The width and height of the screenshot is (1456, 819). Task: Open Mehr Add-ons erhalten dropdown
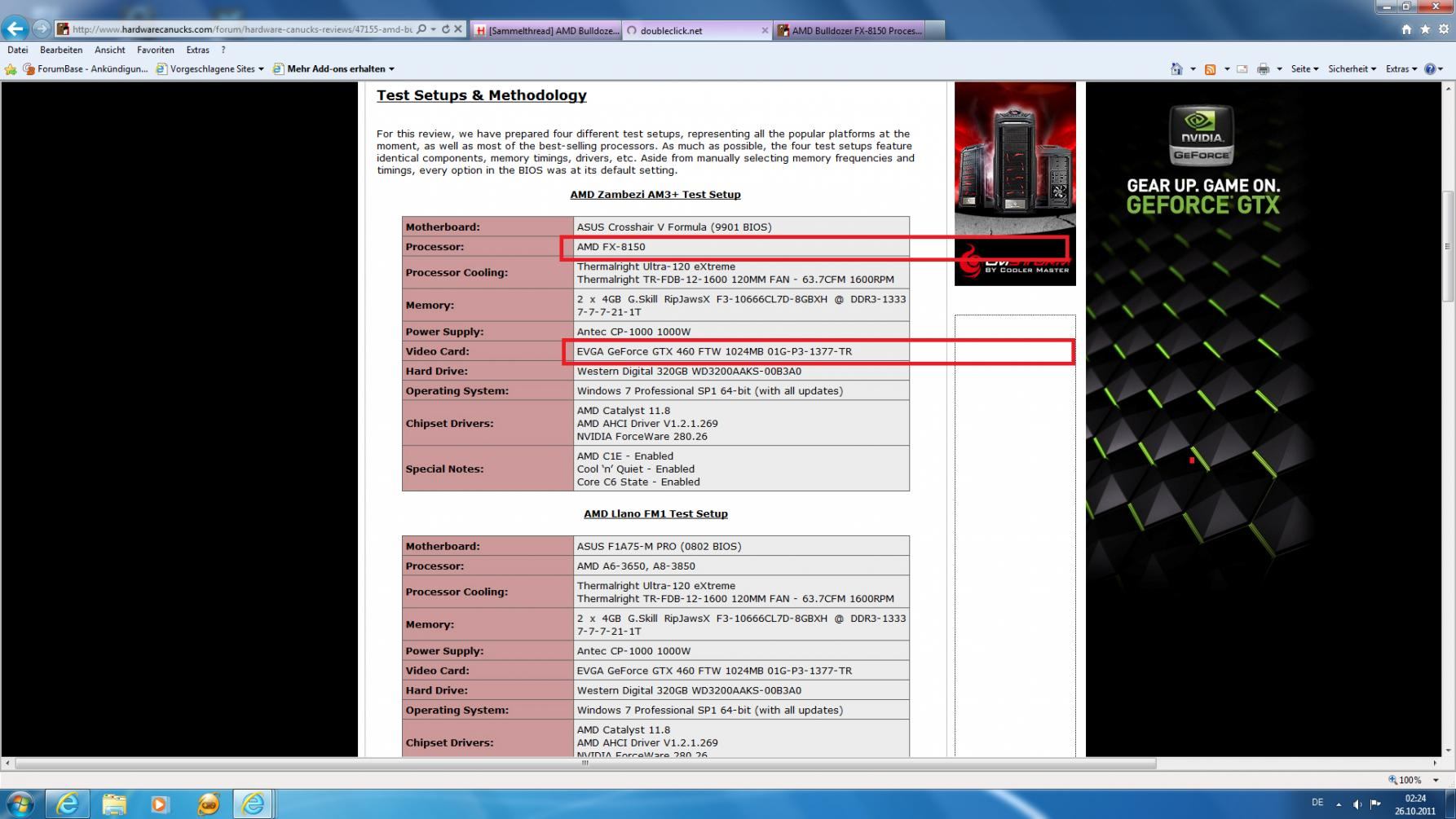click(x=333, y=69)
